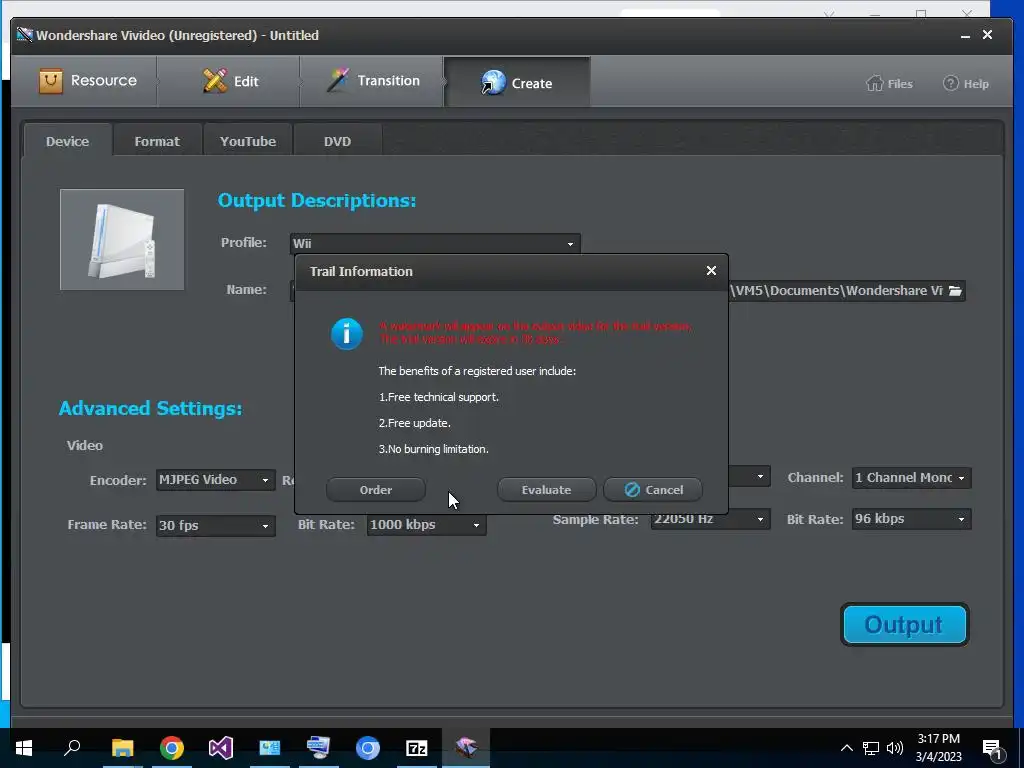Viewport: 1024px width, 768px height.
Task: Open the notification center icon
Action: click(x=993, y=750)
